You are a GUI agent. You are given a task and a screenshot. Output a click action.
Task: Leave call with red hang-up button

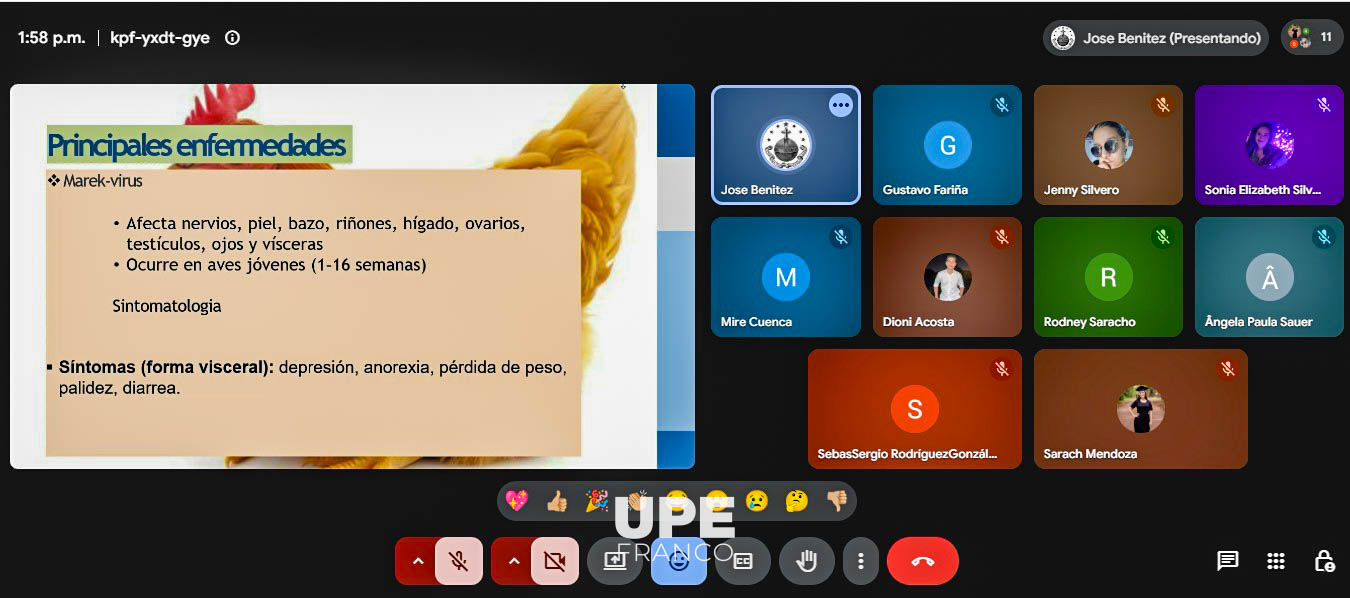point(922,561)
